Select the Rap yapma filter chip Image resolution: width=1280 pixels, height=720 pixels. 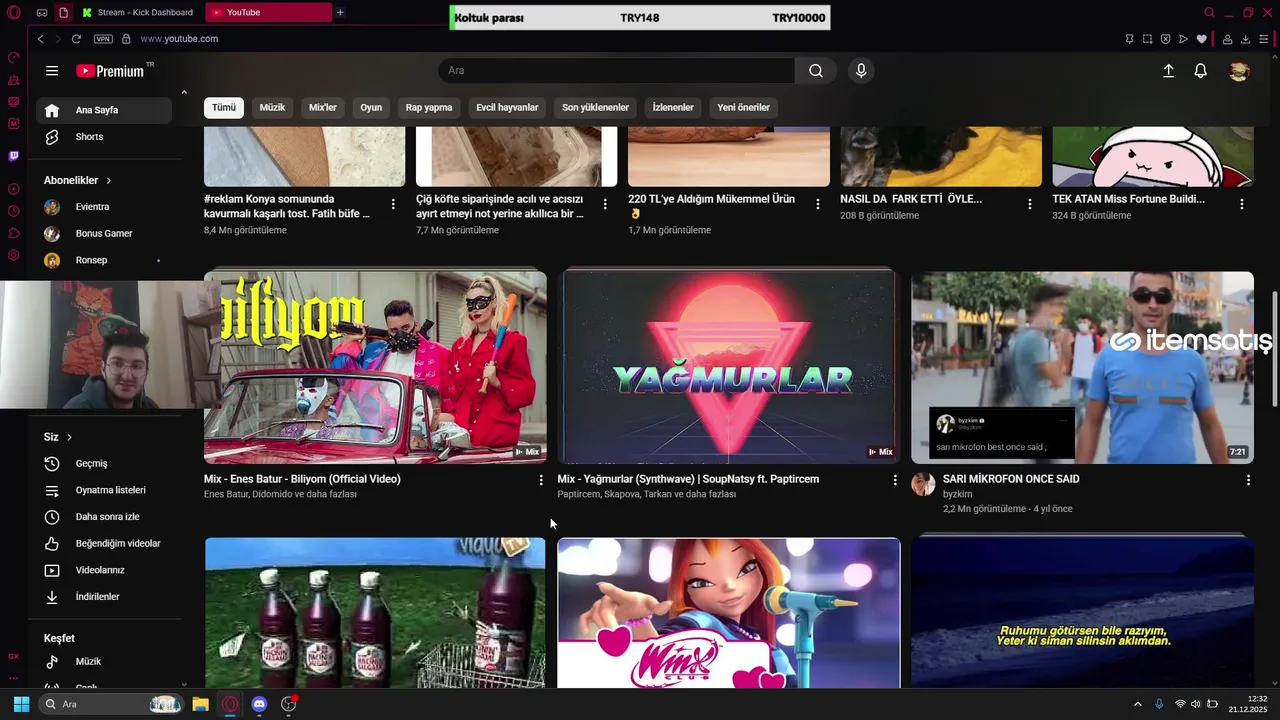[429, 107]
